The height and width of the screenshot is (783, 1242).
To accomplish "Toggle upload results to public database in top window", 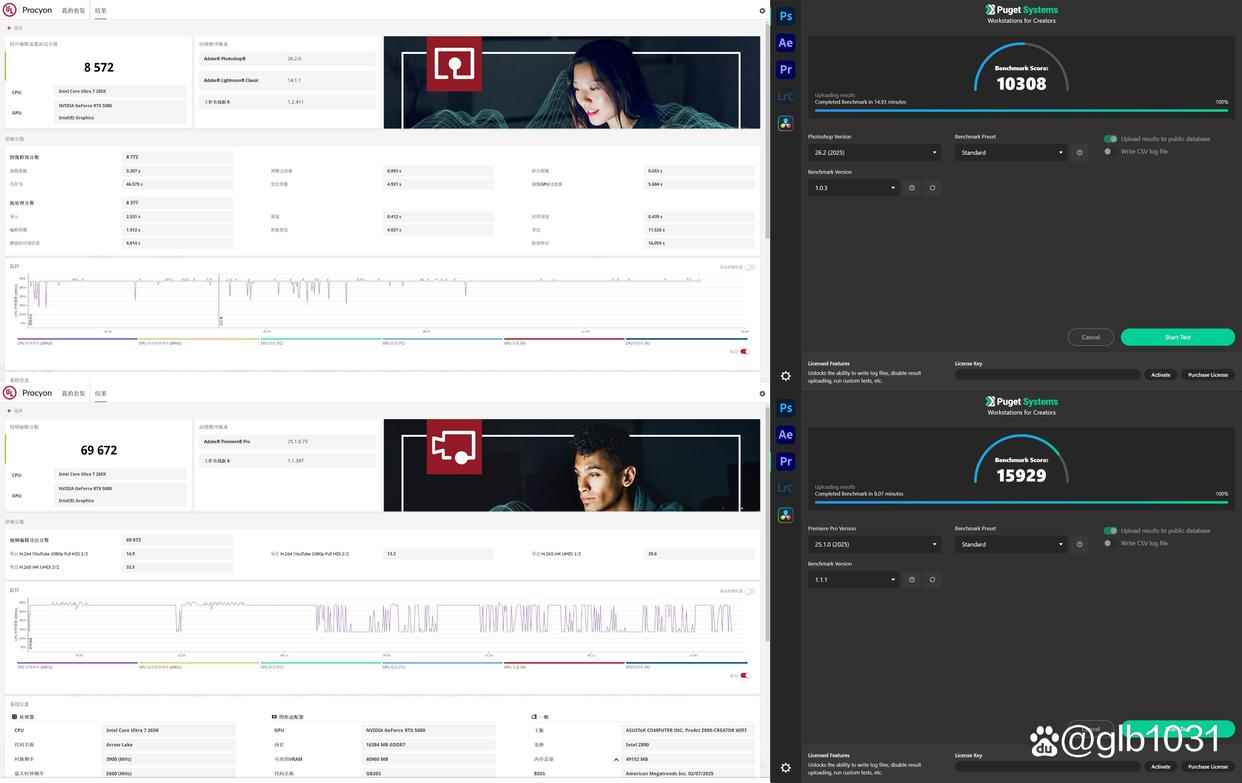I will 1110,139.
